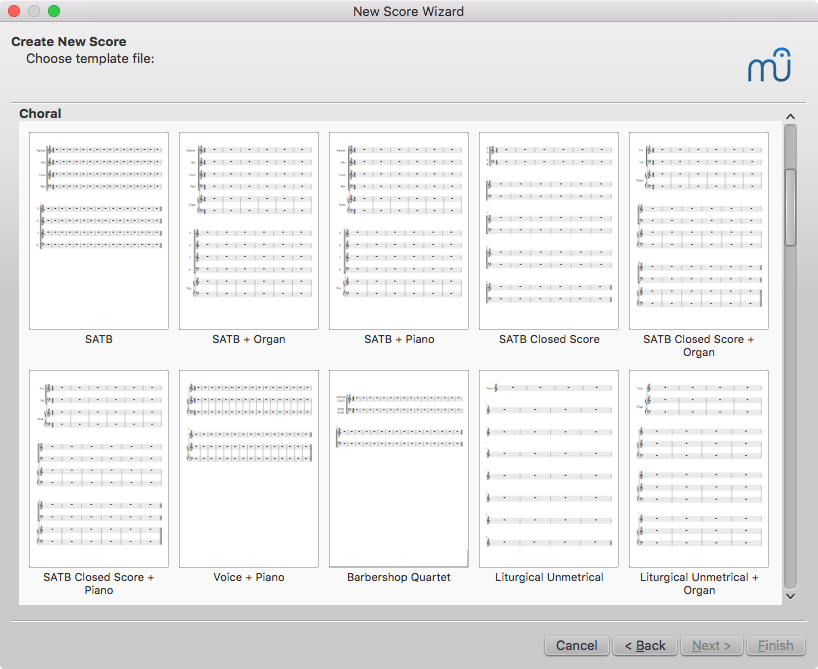This screenshot has width=818, height=669.
Task: Choose SATB Closed Score + Organ template
Action: point(699,231)
